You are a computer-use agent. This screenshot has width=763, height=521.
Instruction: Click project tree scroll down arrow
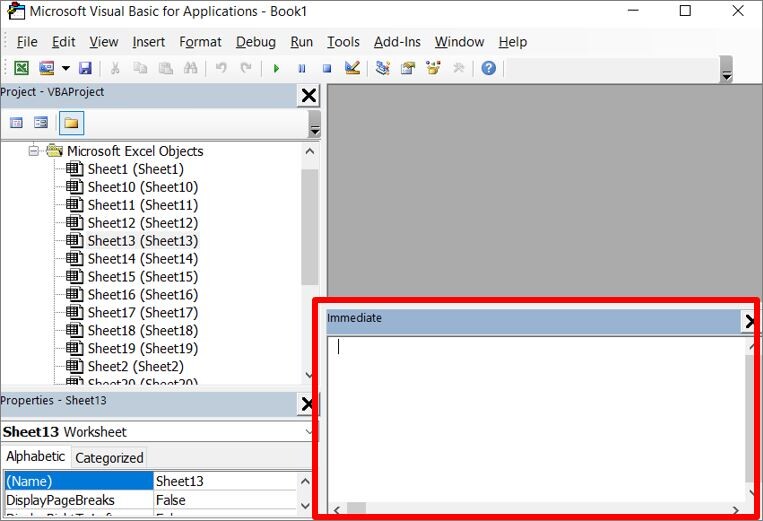click(x=309, y=375)
